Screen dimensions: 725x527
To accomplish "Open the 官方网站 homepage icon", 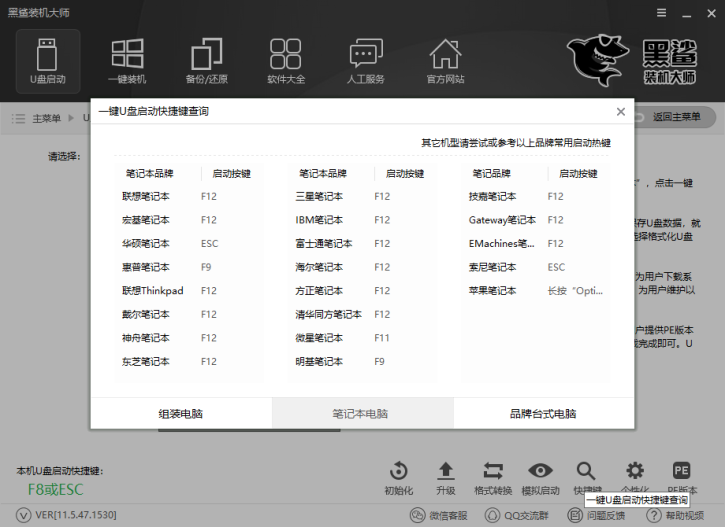I will [x=445, y=60].
